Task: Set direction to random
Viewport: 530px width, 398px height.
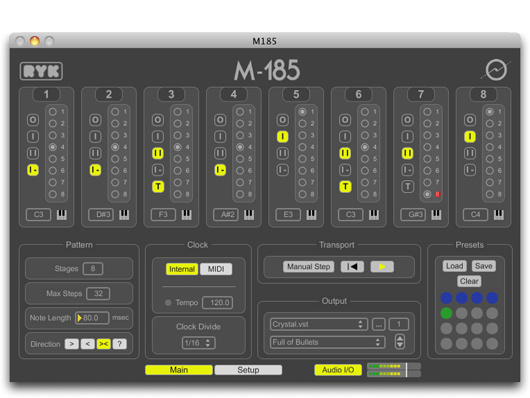Action: coord(119,344)
